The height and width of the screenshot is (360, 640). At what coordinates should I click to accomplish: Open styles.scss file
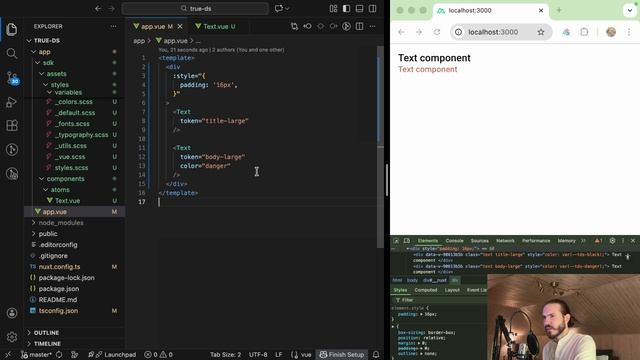(x=71, y=168)
